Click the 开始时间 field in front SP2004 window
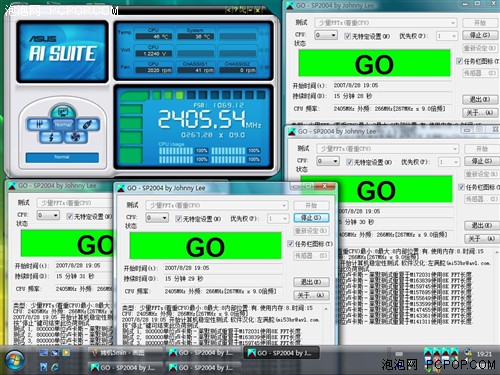Viewport: 500px width, 375px height. (x=223, y=268)
